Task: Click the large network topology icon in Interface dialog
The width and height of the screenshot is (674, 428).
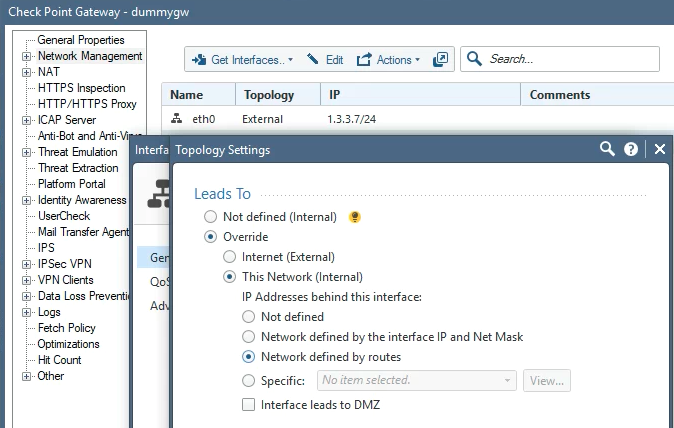Action: point(158,194)
